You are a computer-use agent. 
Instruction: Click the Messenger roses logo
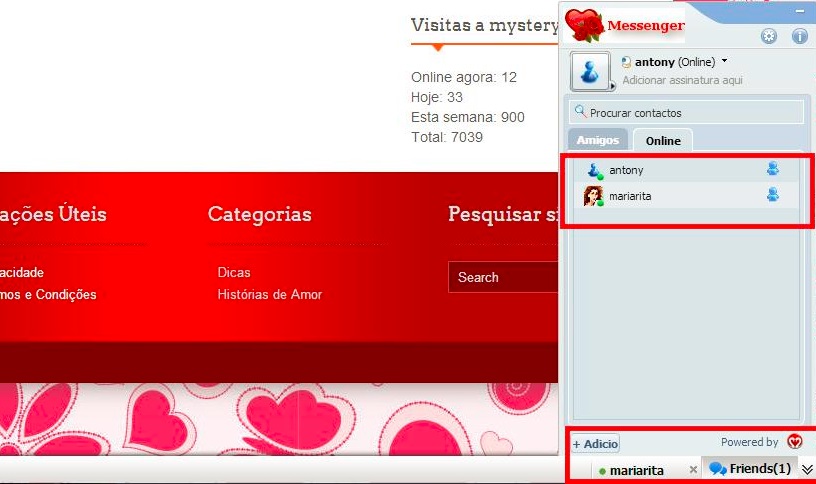pyautogui.click(x=584, y=25)
